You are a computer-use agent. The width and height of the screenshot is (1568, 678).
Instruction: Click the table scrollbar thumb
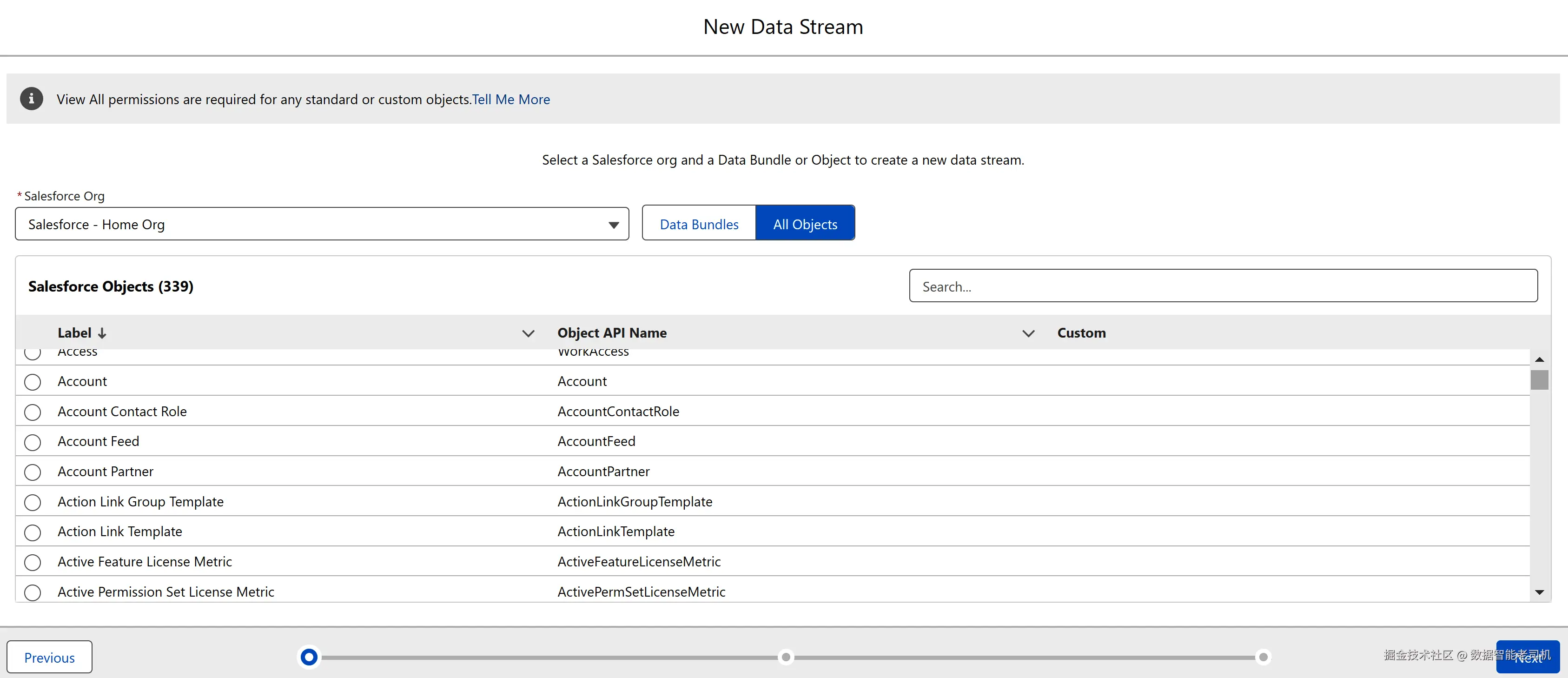1539,379
